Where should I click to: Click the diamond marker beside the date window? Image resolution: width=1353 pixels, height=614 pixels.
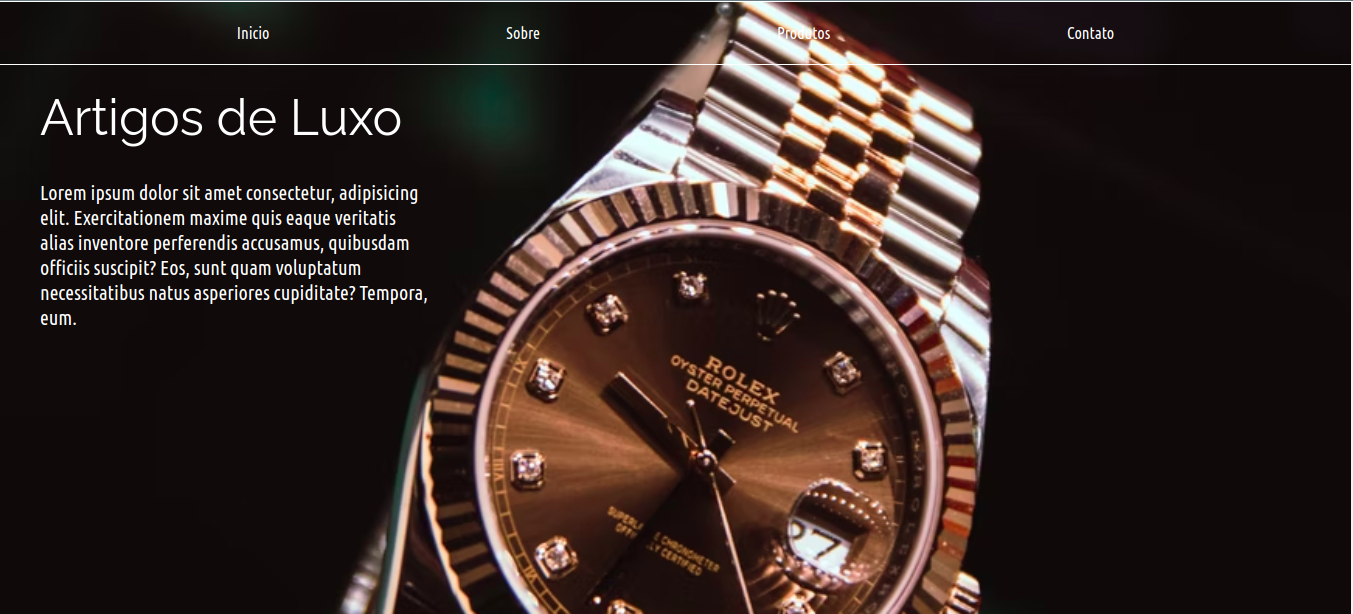[871, 459]
